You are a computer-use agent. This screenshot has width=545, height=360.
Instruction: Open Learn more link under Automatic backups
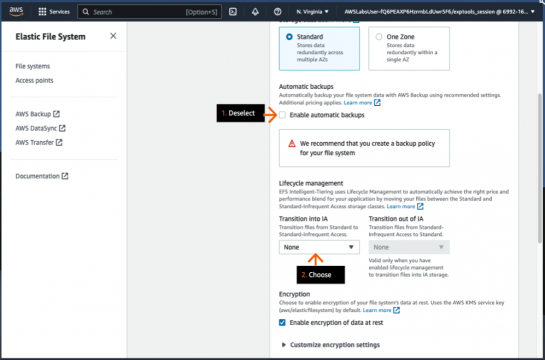(358, 103)
